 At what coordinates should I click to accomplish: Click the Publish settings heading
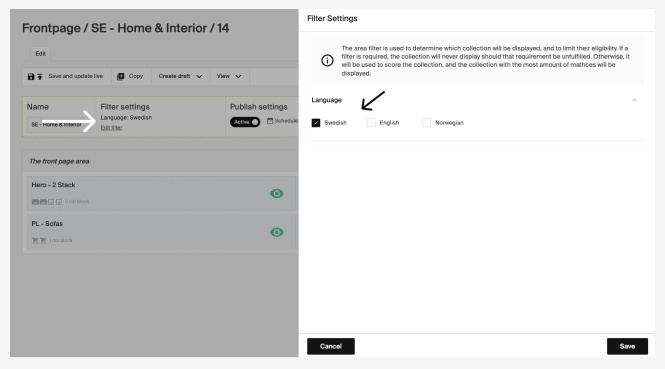pos(259,107)
